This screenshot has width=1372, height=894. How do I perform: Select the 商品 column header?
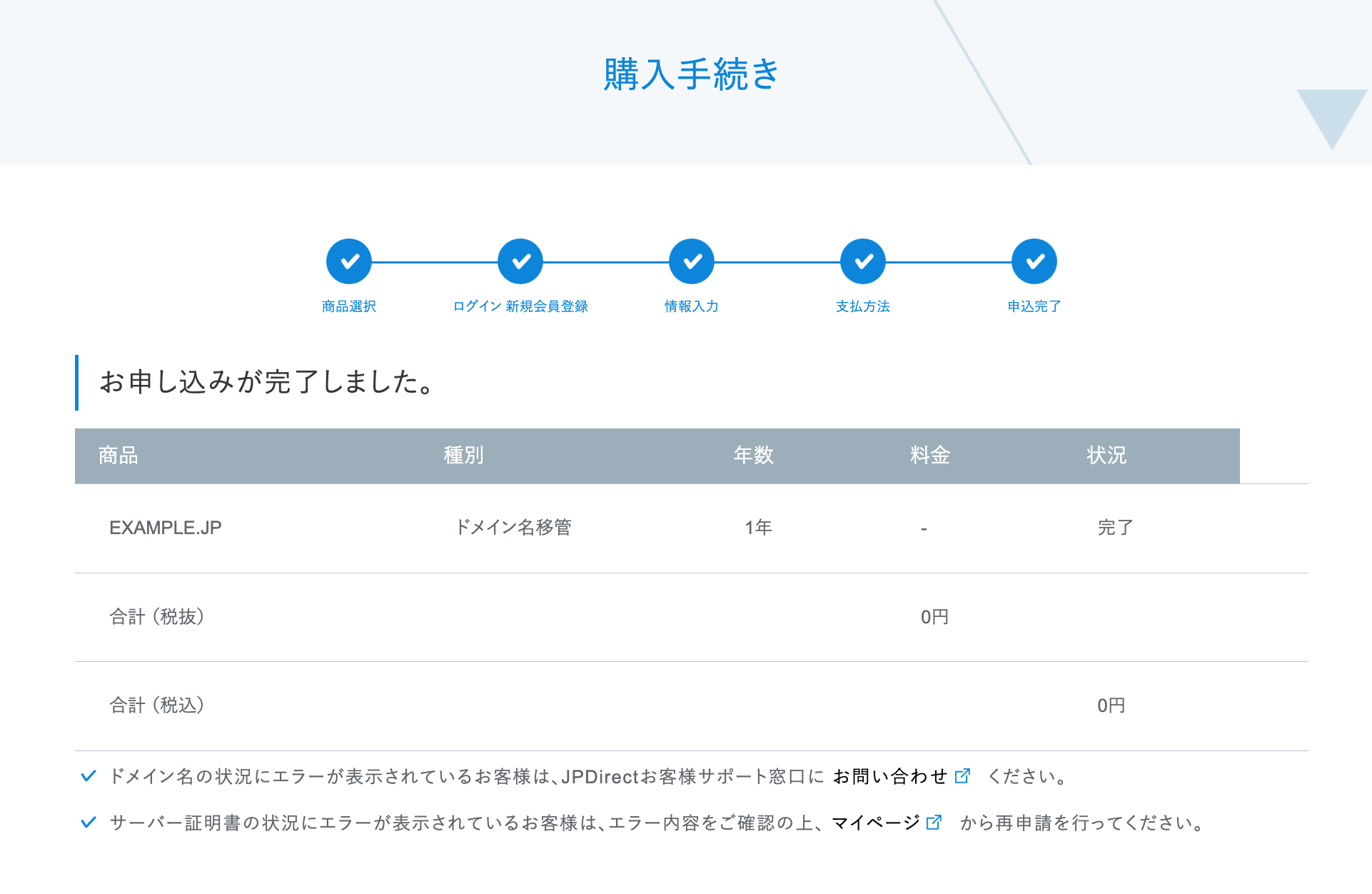pos(118,456)
